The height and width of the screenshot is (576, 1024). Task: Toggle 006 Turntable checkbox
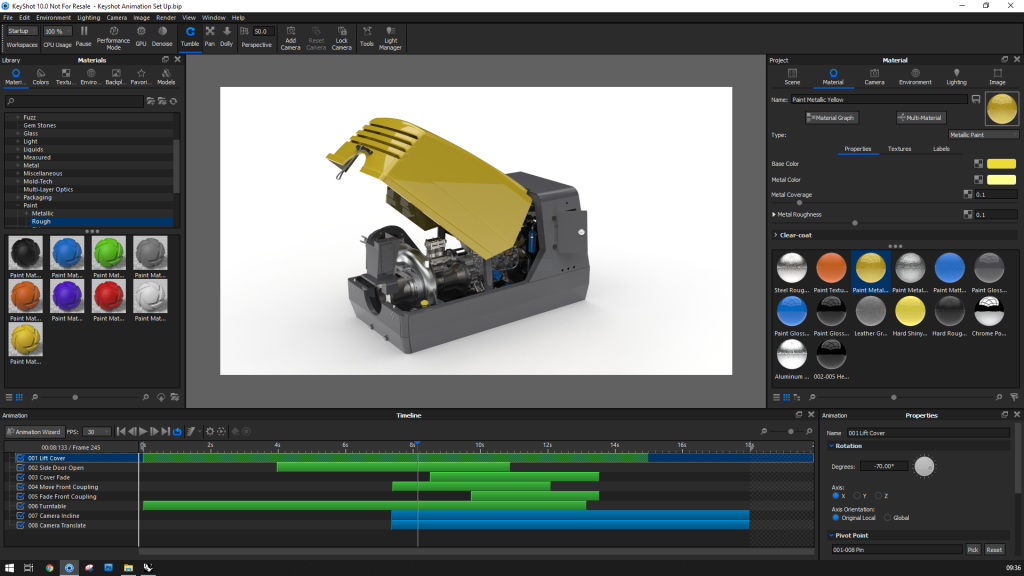[x=20, y=506]
